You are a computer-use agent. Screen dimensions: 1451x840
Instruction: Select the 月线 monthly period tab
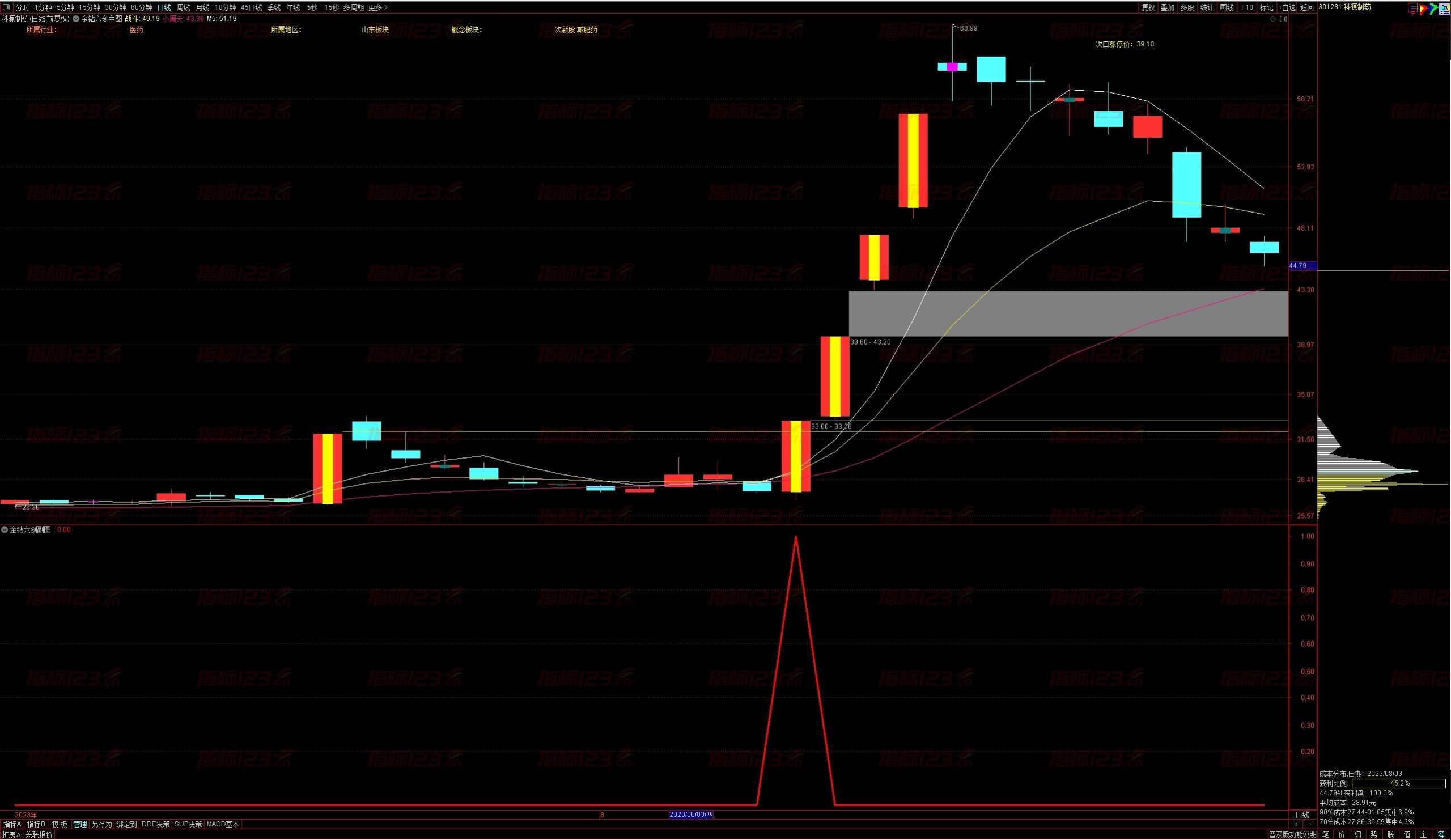coord(202,7)
